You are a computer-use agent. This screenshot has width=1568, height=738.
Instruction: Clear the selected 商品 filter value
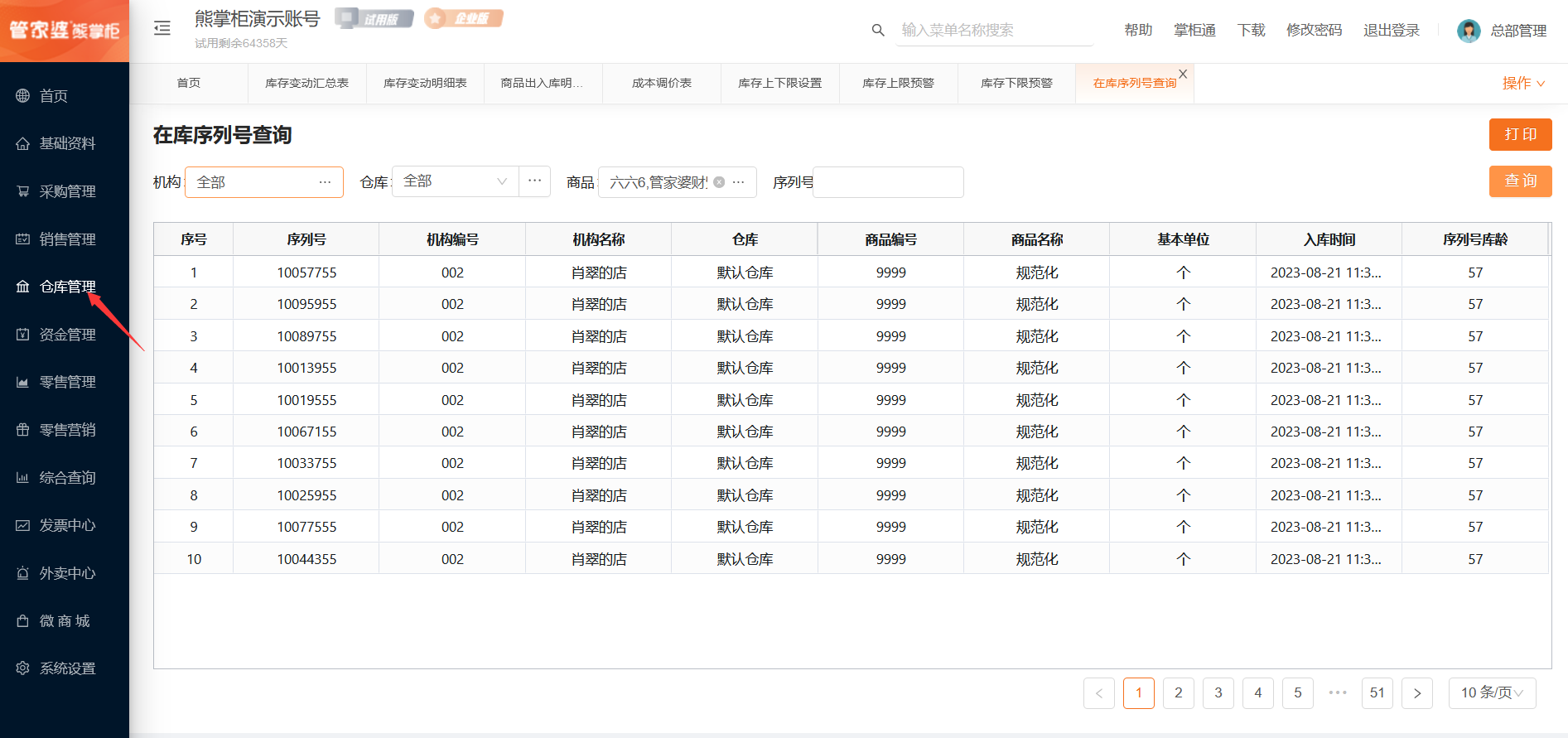[719, 182]
